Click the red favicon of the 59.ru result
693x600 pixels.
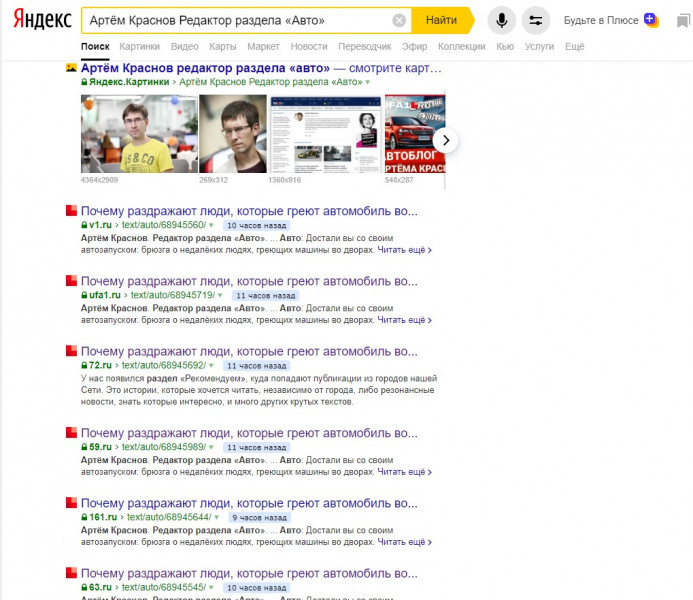coord(71,433)
